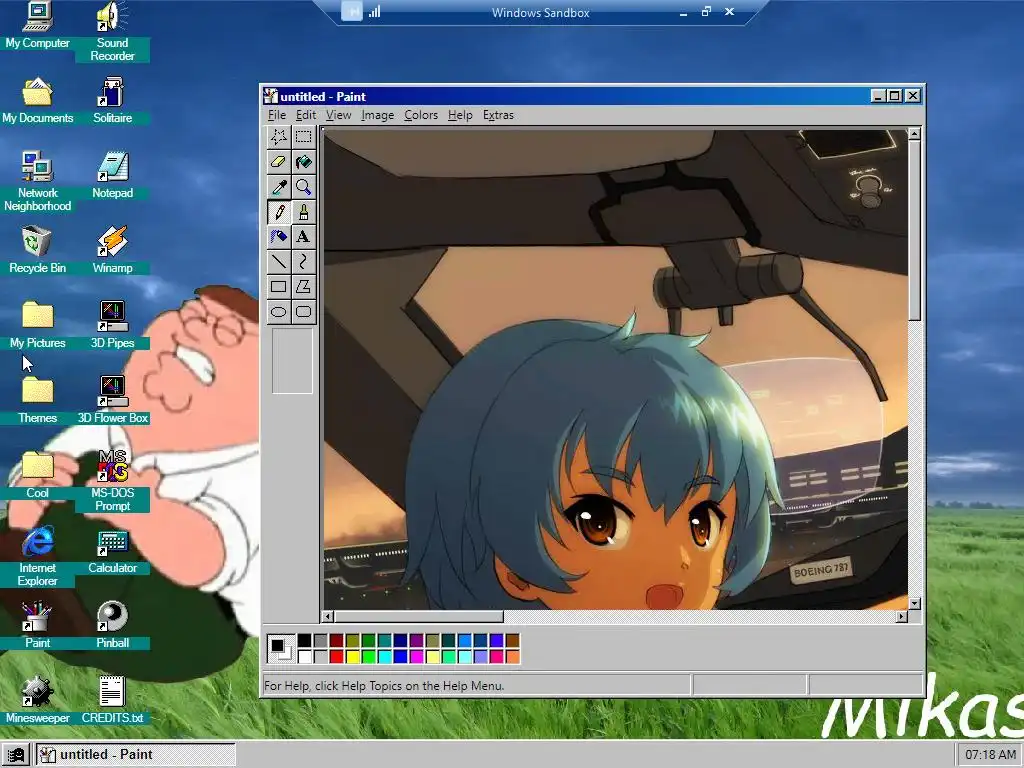Click the horizontal scrollbar right arrow
This screenshot has width=1024, height=768.
(x=902, y=616)
